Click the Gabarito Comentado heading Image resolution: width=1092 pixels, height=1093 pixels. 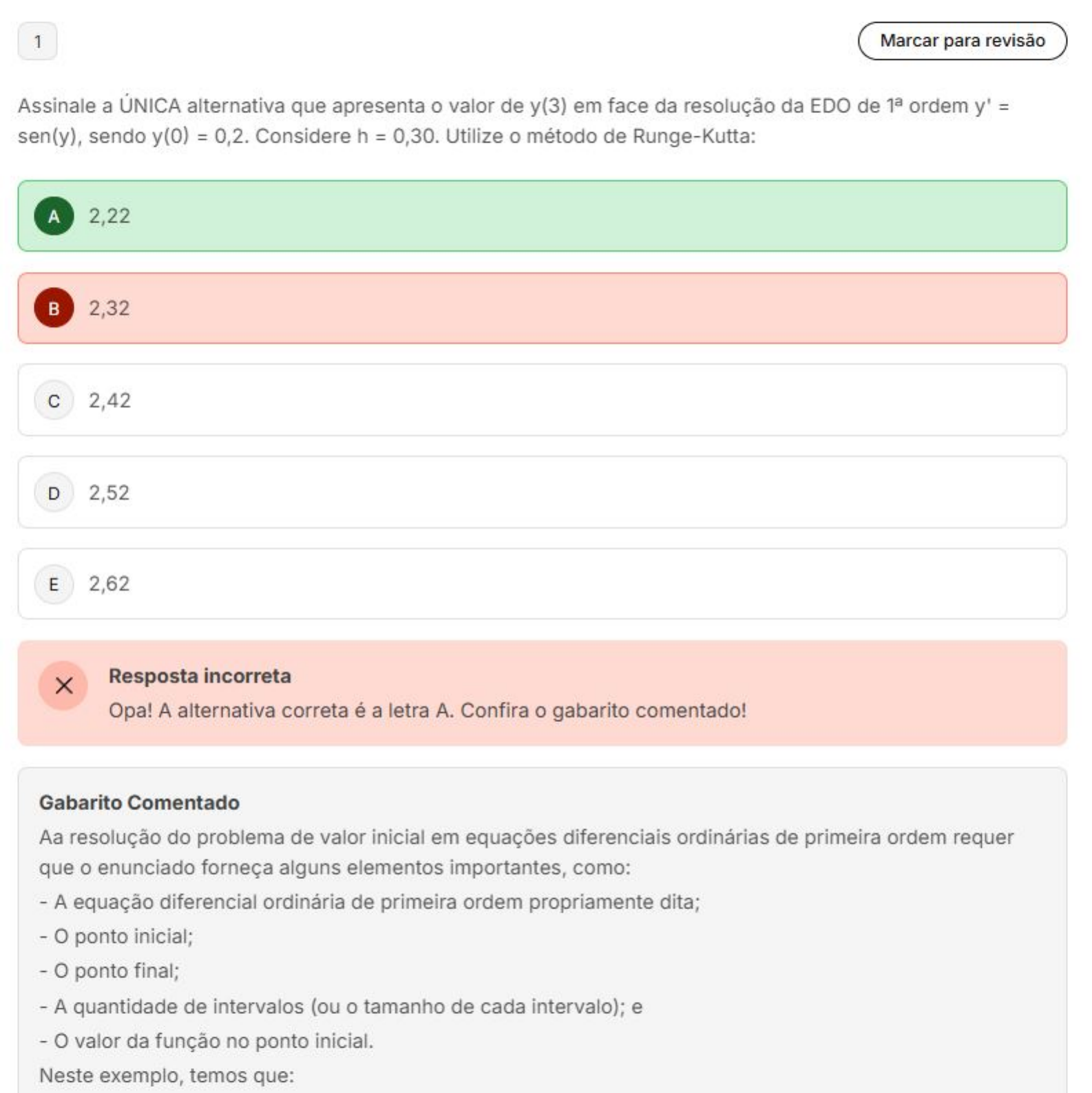[x=139, y=803]
